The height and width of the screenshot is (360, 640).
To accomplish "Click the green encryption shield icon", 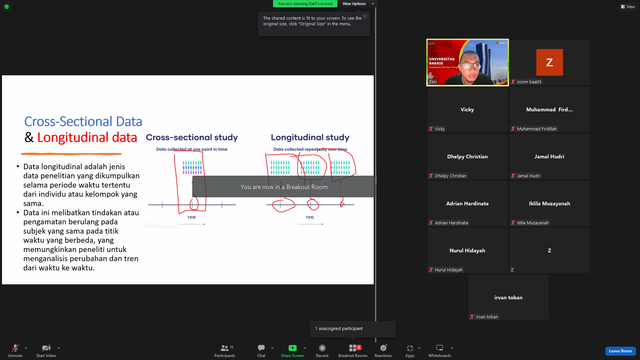I will (7, 7).
